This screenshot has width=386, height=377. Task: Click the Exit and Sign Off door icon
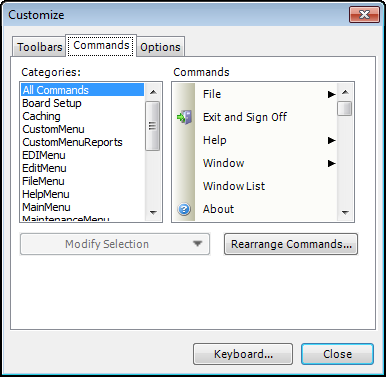click(x=184, y=117)
